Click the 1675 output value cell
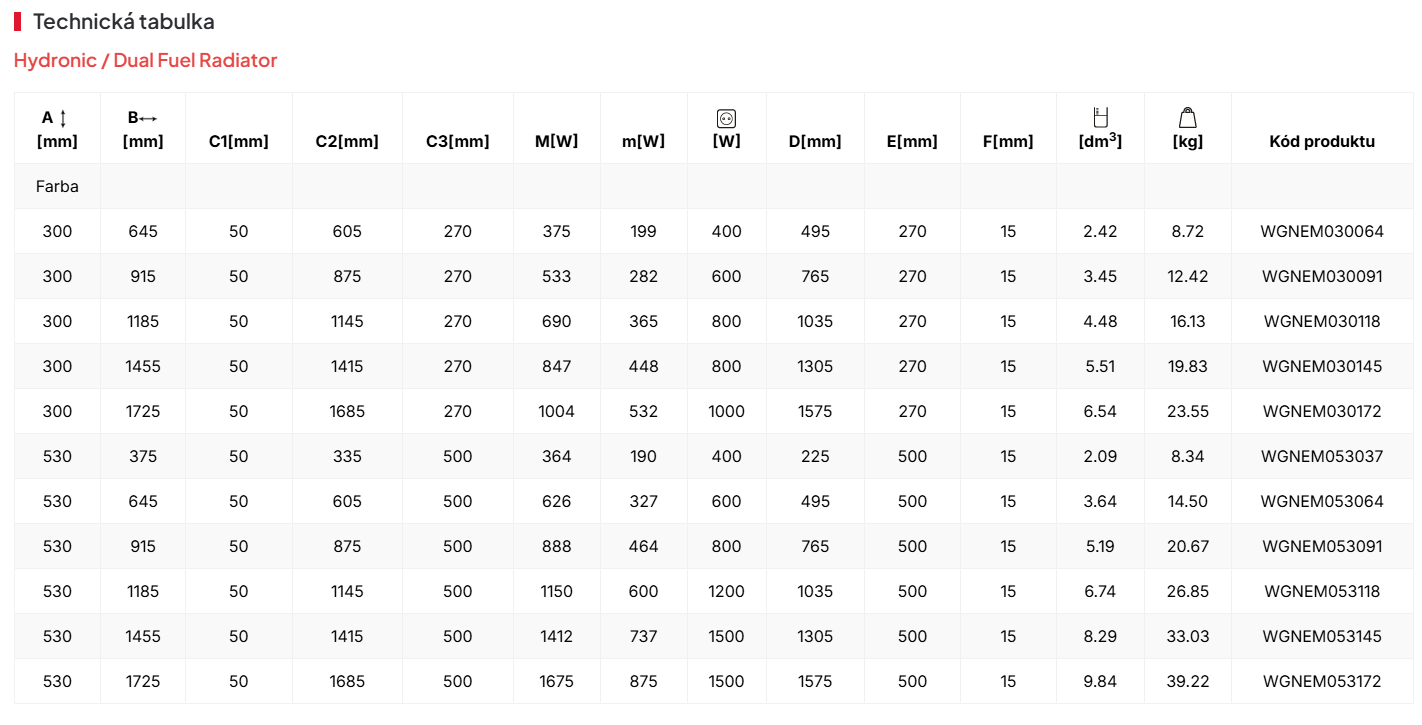Viewport: 1422px width, 725px height. 556,681
